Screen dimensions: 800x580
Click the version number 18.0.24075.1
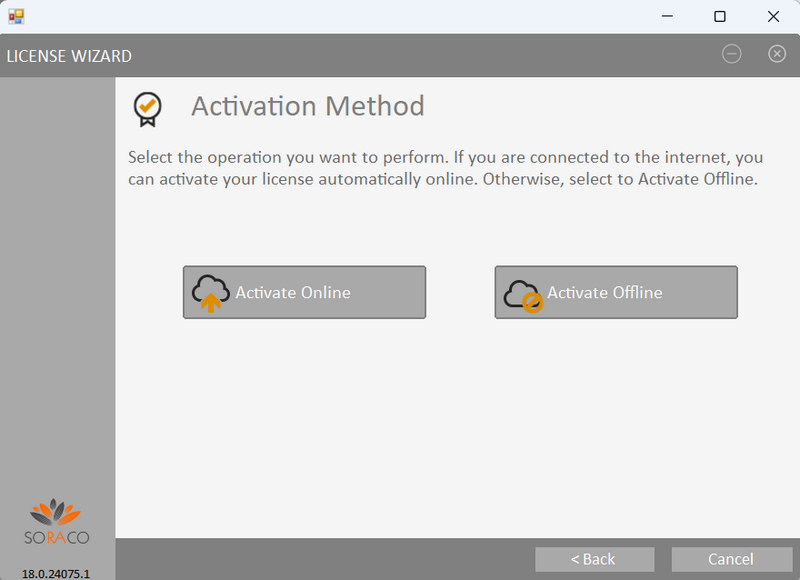click(57, 574)
